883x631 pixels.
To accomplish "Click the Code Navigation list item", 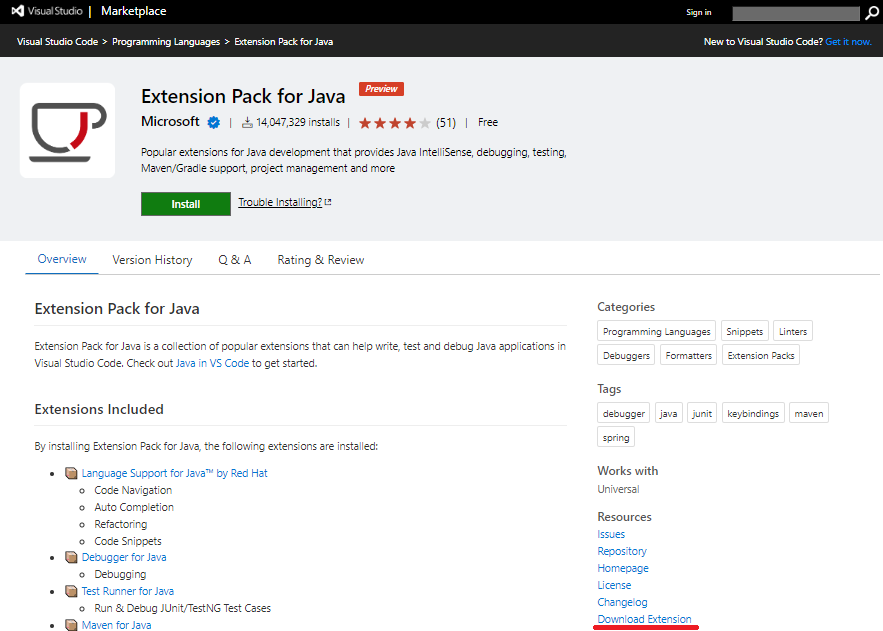I will coord(133,490).
